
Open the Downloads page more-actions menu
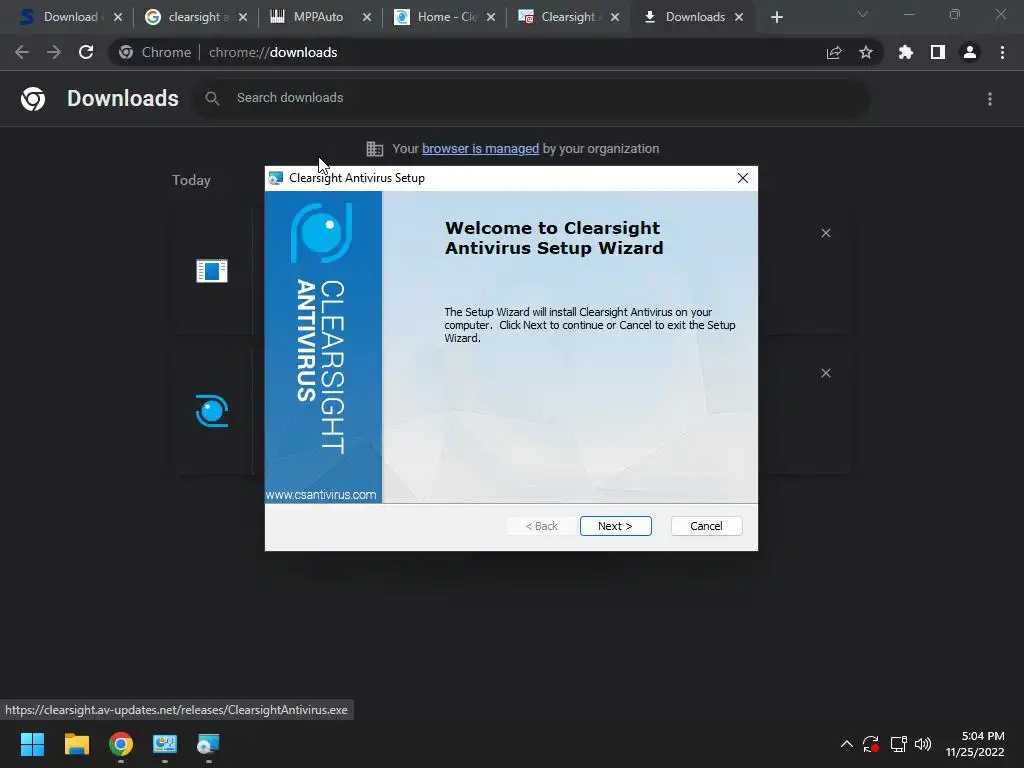tap(989, 99)
